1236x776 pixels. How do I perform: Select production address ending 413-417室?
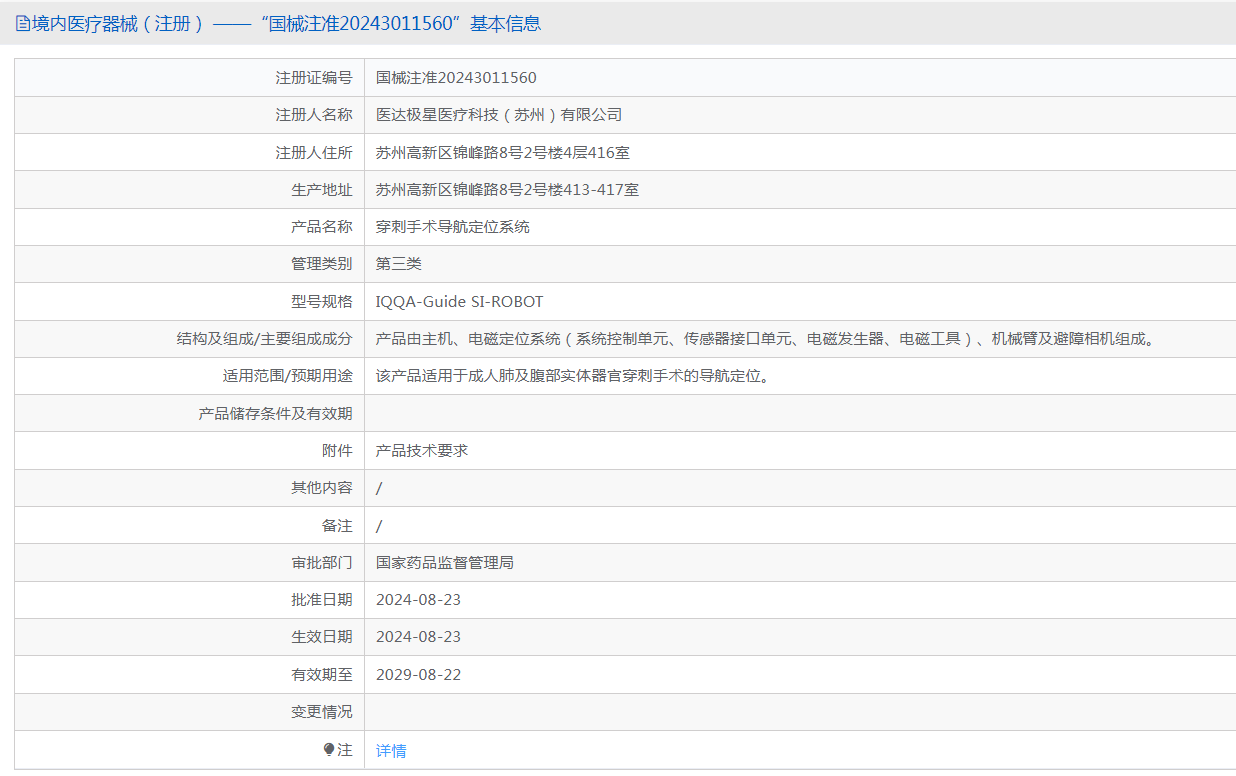507,189
